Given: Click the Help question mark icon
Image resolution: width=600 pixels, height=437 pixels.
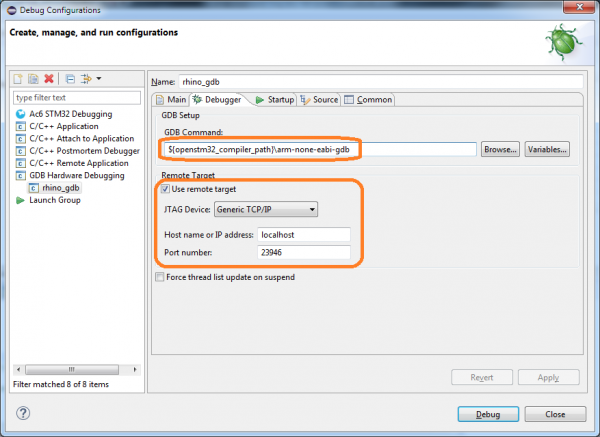Looking at the screenshot, I should click(x=22, y=413).
